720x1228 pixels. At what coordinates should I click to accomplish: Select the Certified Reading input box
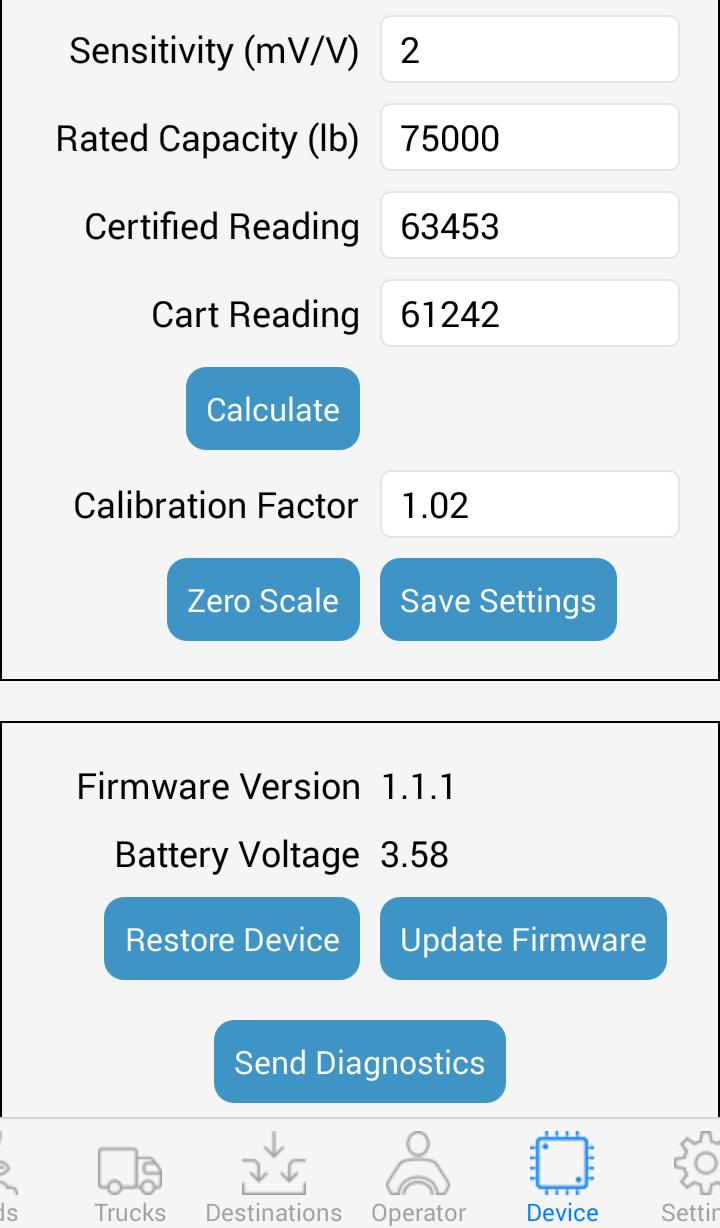click(530, 226)
